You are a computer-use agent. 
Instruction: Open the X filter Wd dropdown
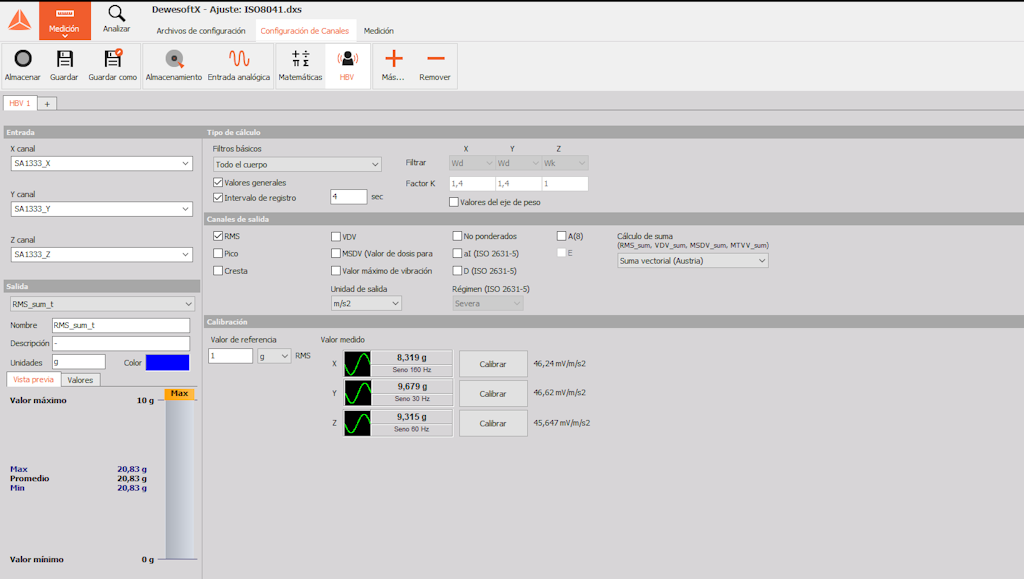click(472, 163)
